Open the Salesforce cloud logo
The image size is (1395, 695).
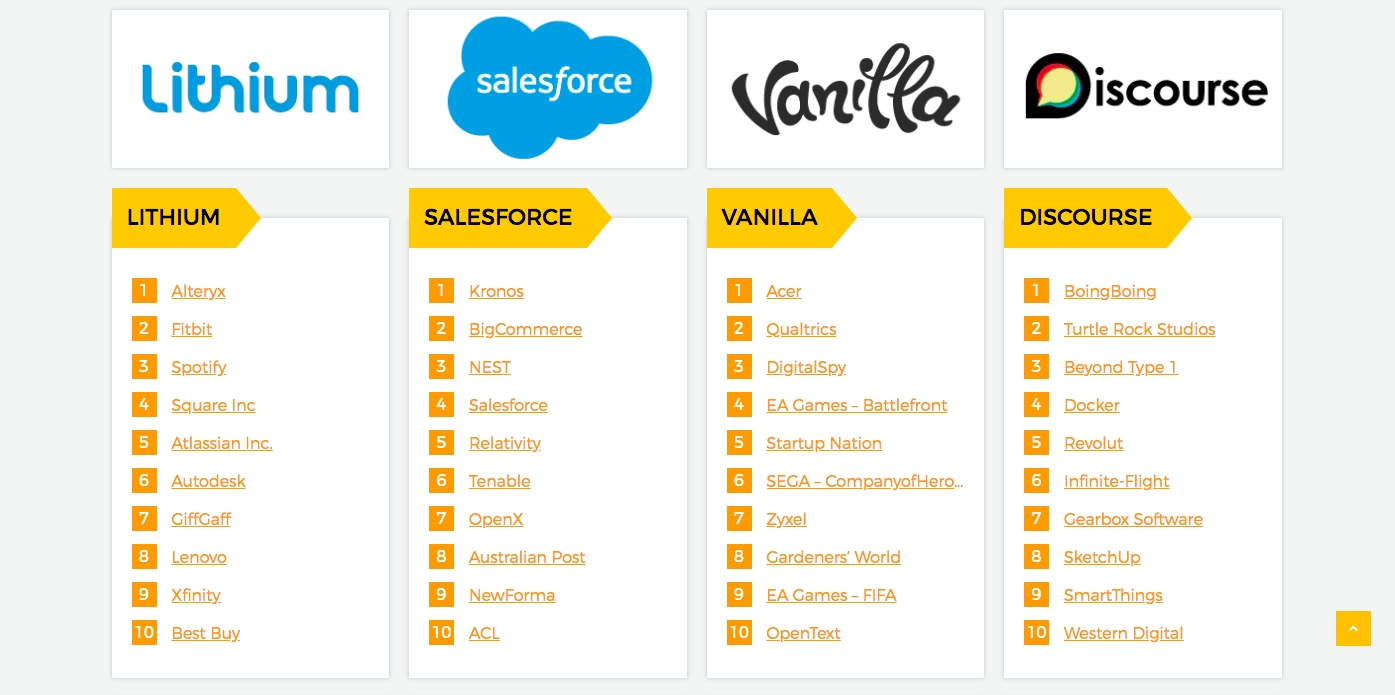(548, 89)
